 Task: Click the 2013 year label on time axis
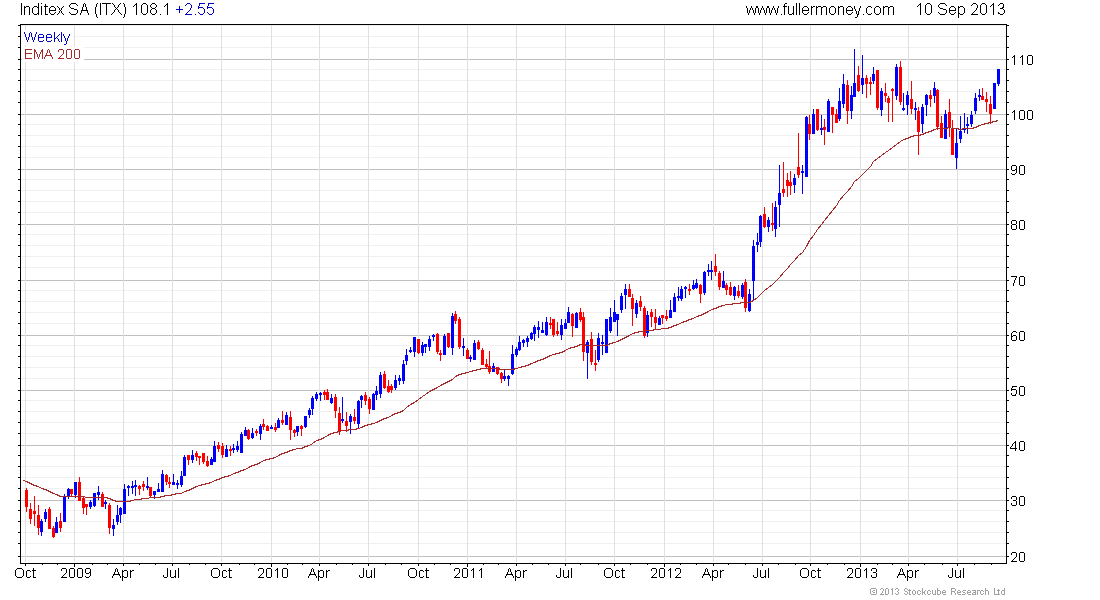[x=861, y=573]
